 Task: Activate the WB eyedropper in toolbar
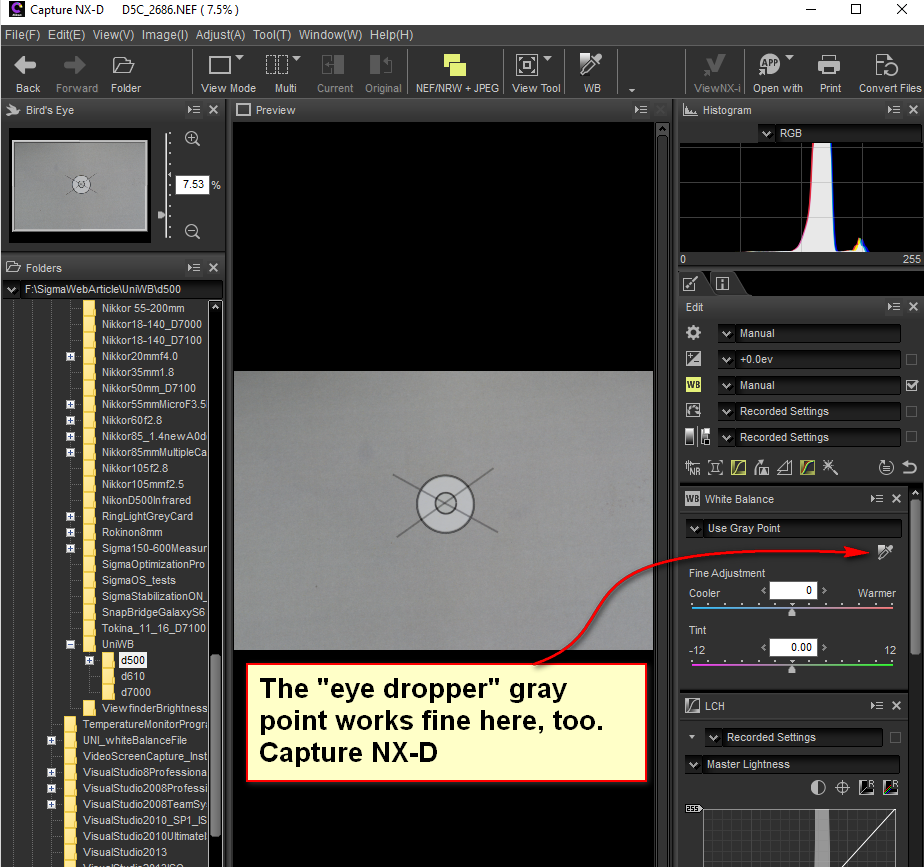click(x=590, y=65)
